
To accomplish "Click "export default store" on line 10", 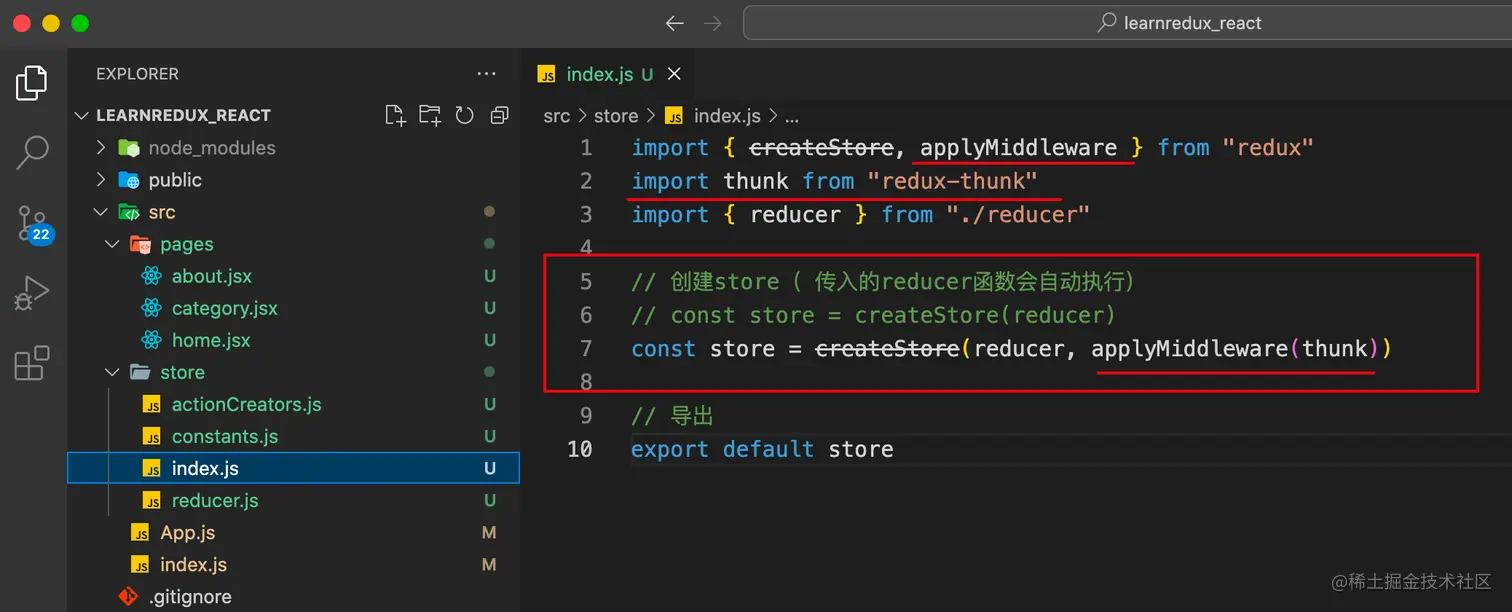I will [762, 449].
